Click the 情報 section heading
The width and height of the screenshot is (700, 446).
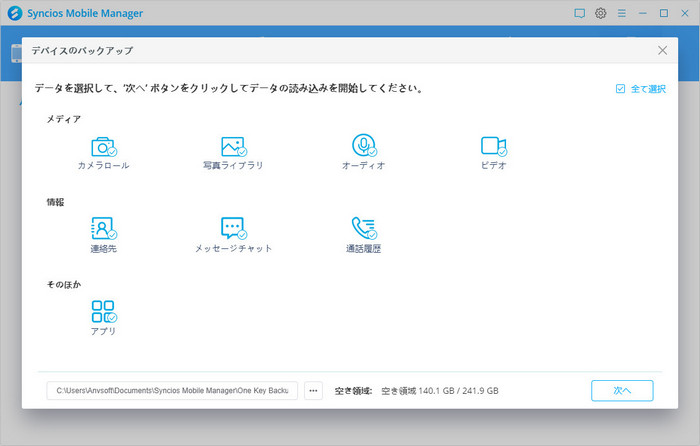click(x=55, y=202)
